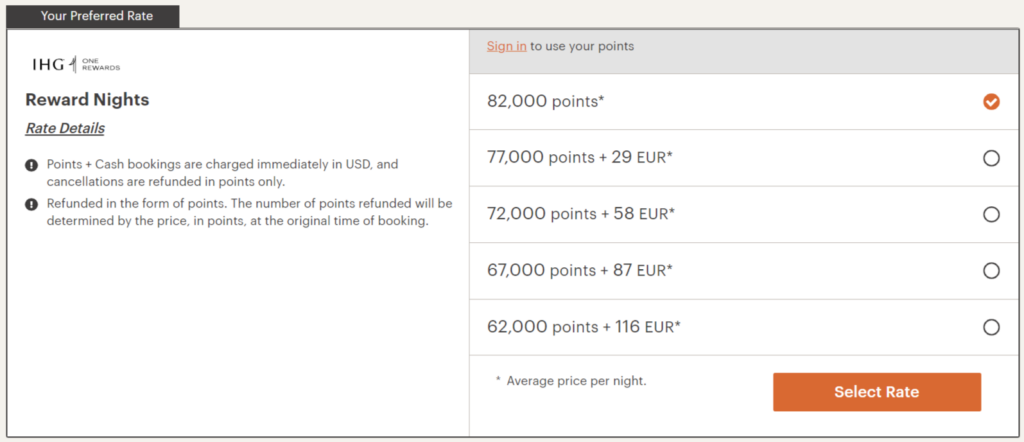
Task: Click the '77,000 points + 29 EUR*' text label
Action: [x=581, y=157]
